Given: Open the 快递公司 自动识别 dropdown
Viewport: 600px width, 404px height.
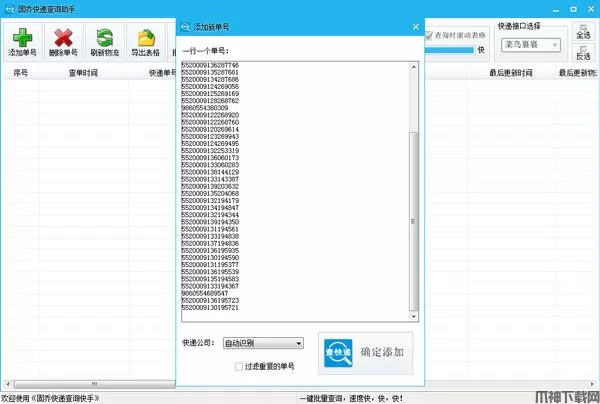Looking at the screenshot, I should point(263,343).
